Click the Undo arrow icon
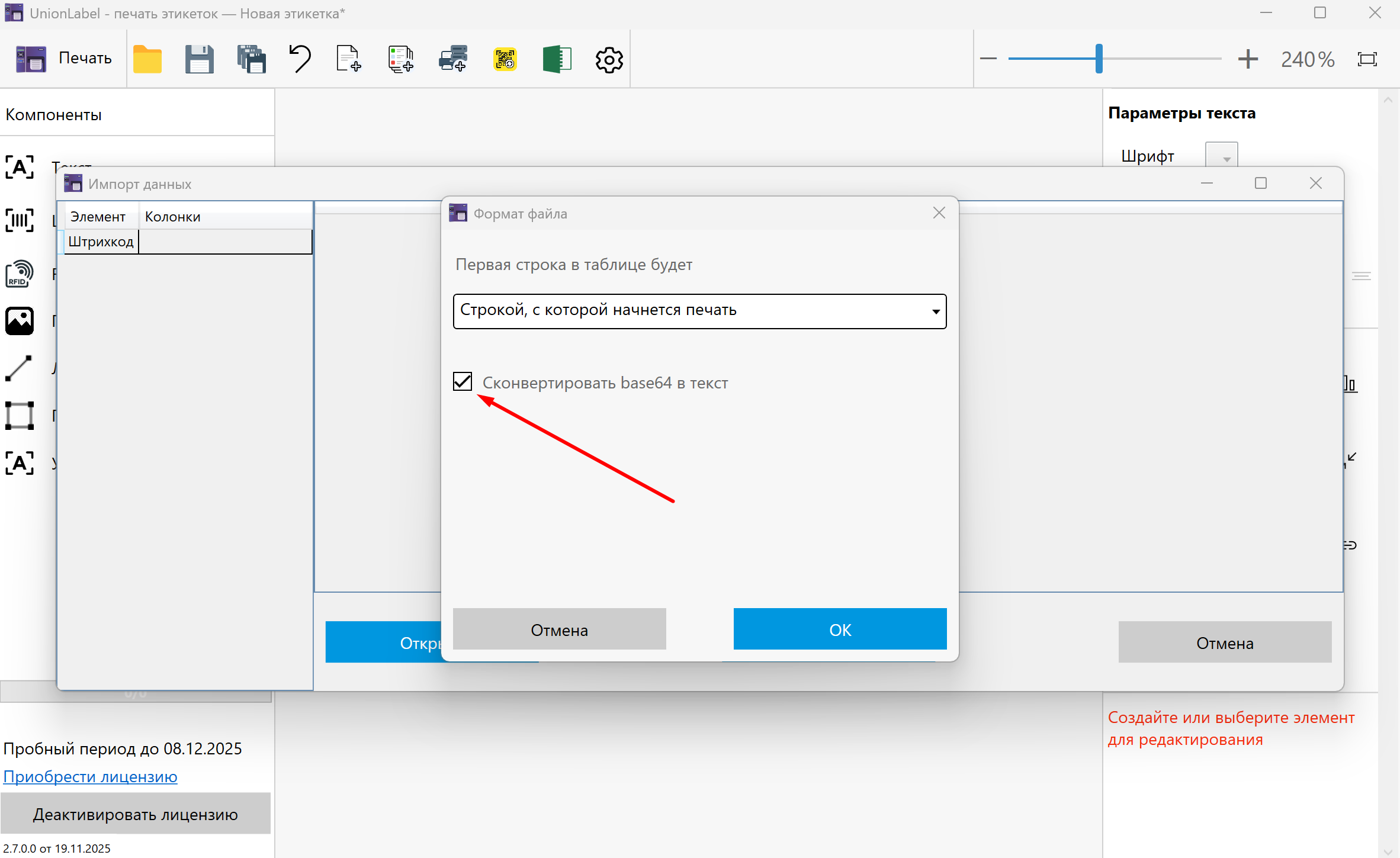 pos(300,59)
